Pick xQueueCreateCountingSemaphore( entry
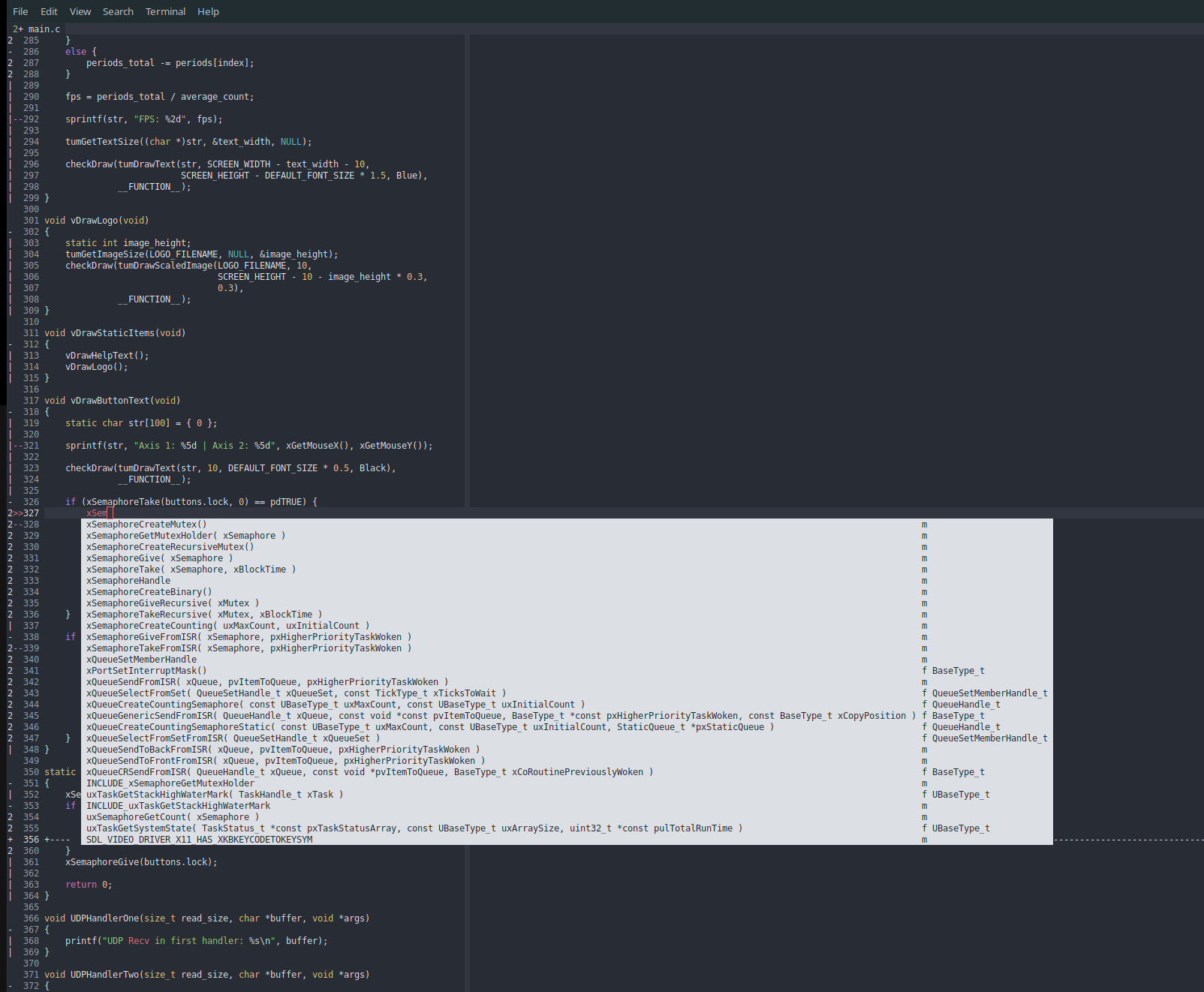1204x992 pixels. tap(567, 705)
